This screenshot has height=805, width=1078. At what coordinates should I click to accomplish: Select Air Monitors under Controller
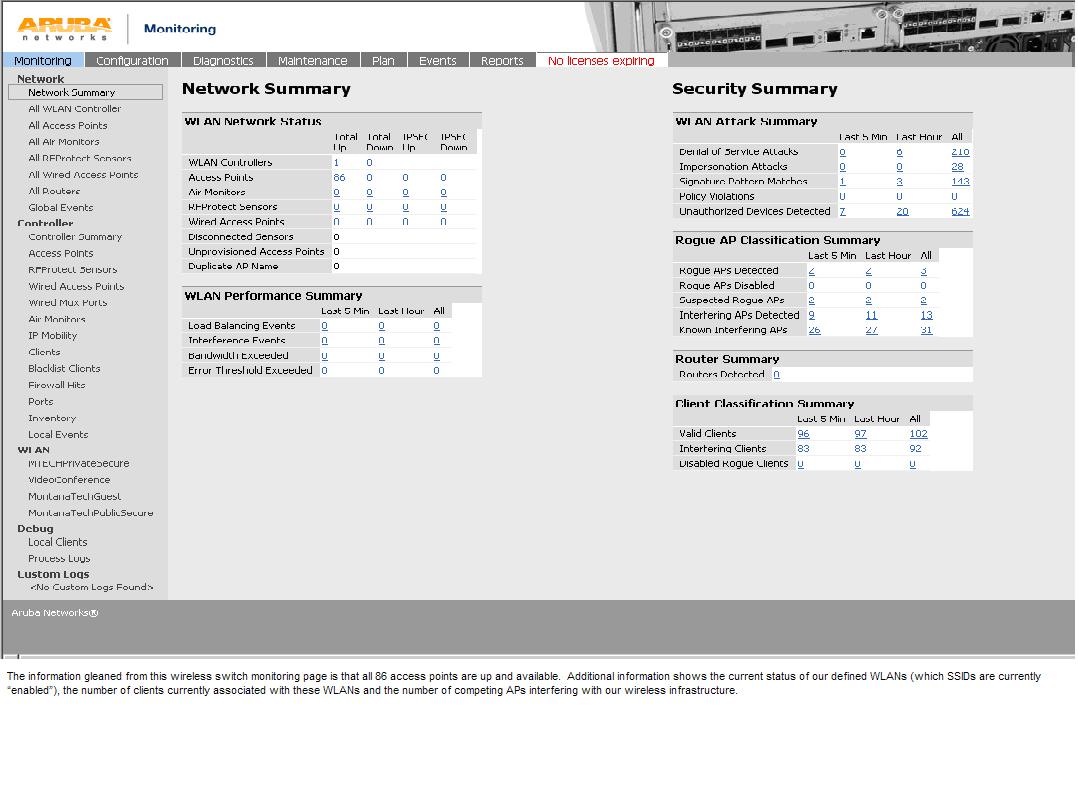tap(57, 319)
